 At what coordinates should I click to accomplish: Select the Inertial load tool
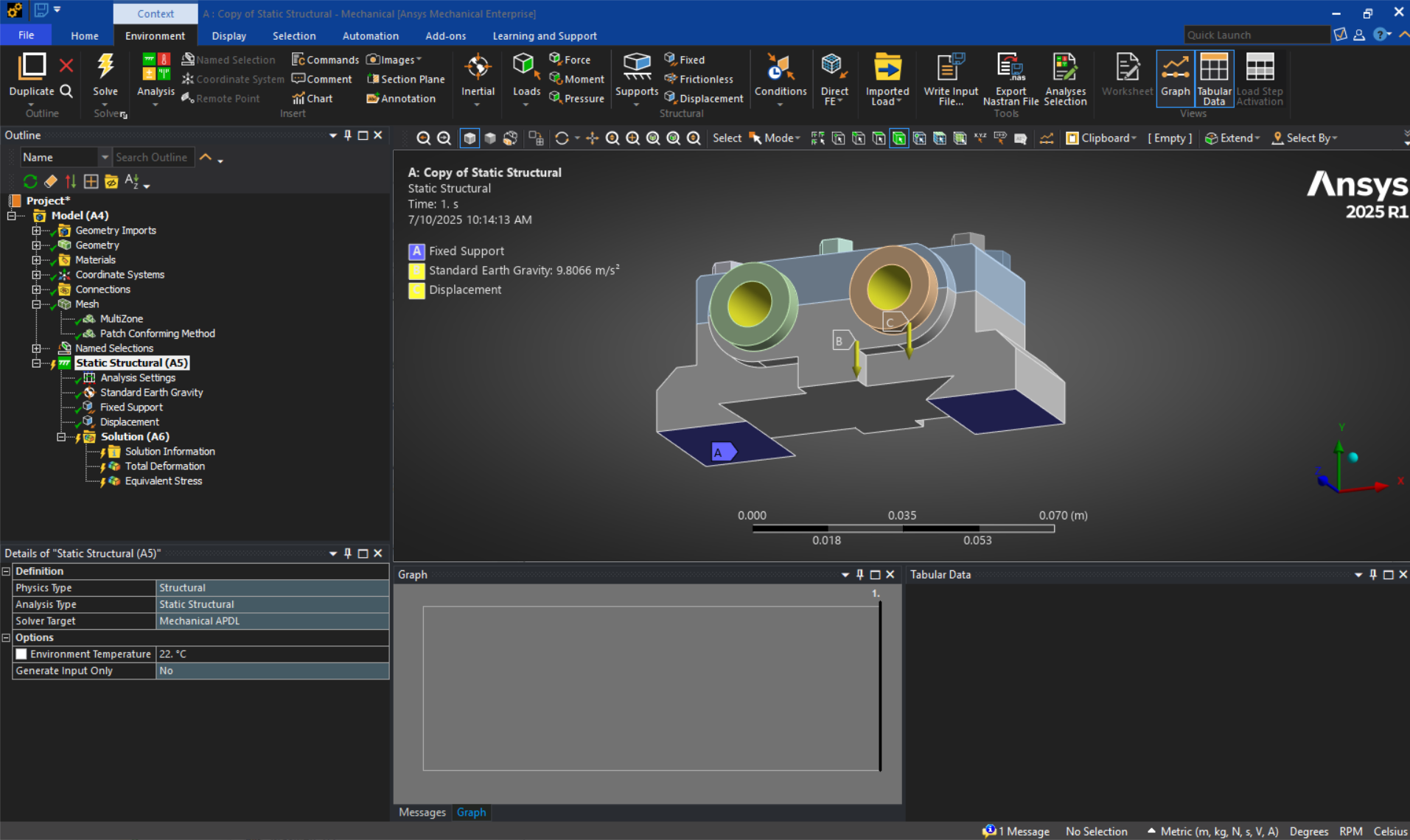point(478,77)
